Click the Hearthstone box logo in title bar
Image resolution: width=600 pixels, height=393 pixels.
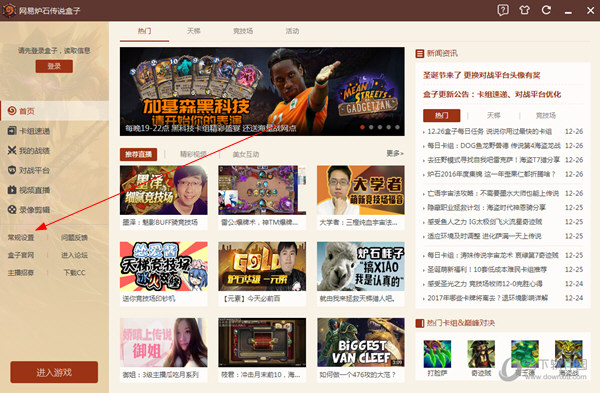[x=8, y=10]
